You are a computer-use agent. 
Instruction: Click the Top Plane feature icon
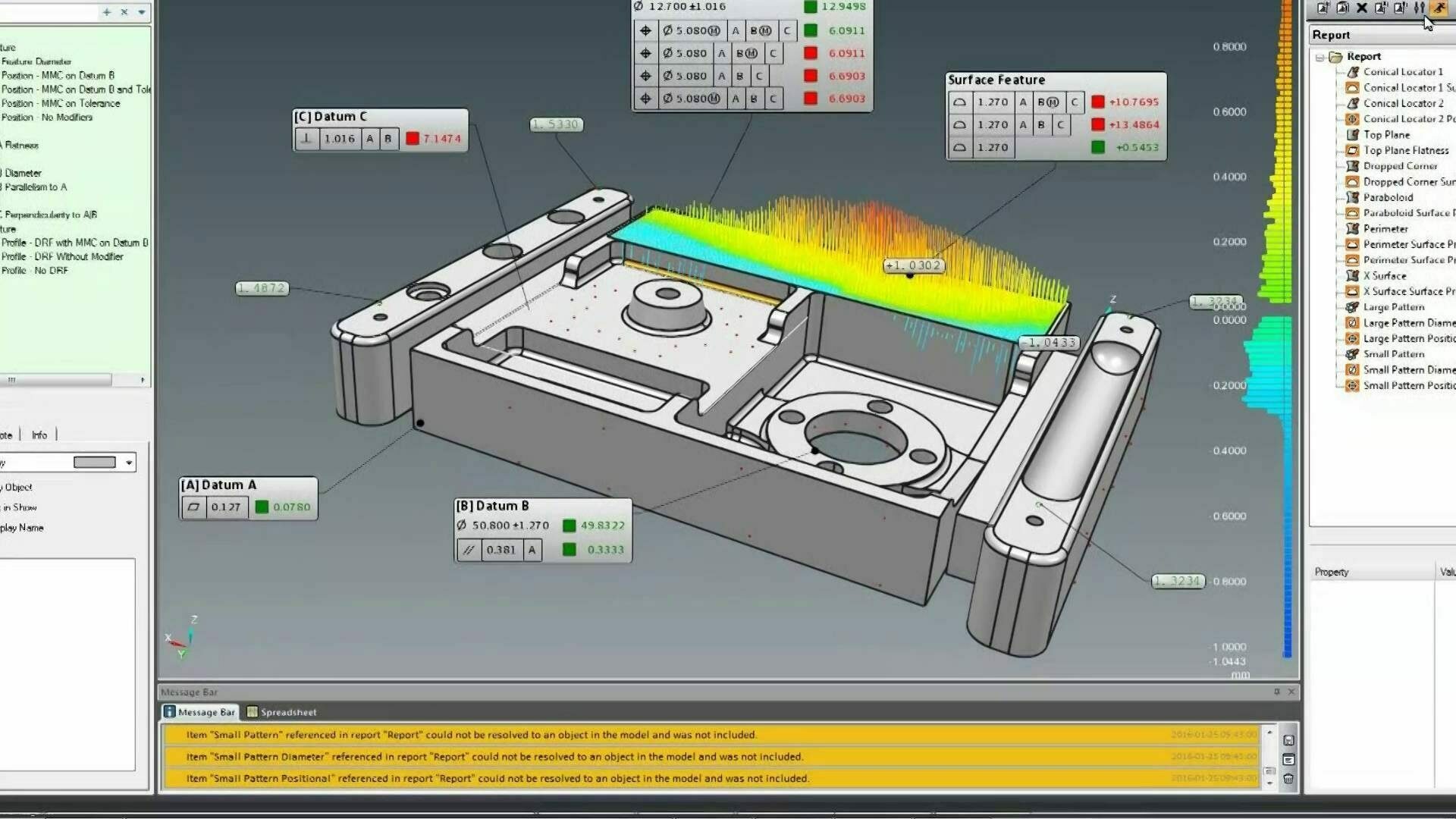1352,135
